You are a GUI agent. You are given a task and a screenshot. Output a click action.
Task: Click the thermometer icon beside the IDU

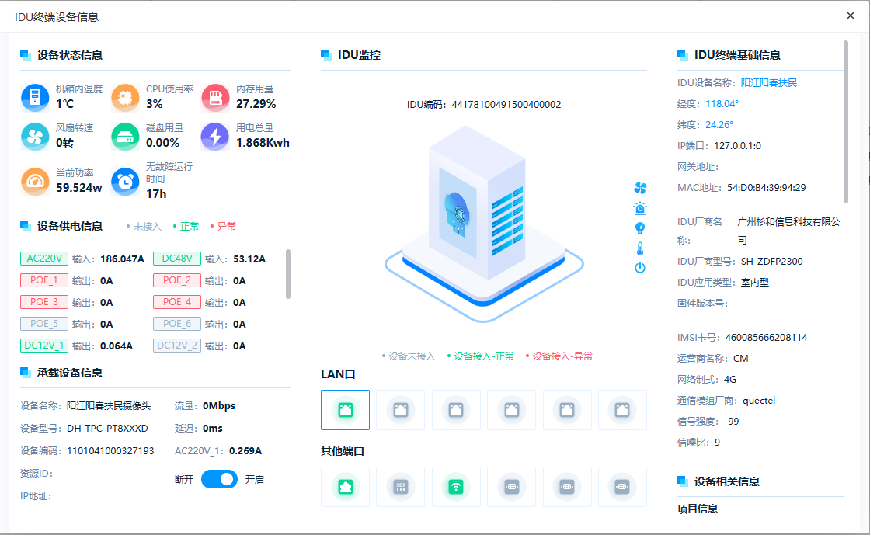click(640, 248)
